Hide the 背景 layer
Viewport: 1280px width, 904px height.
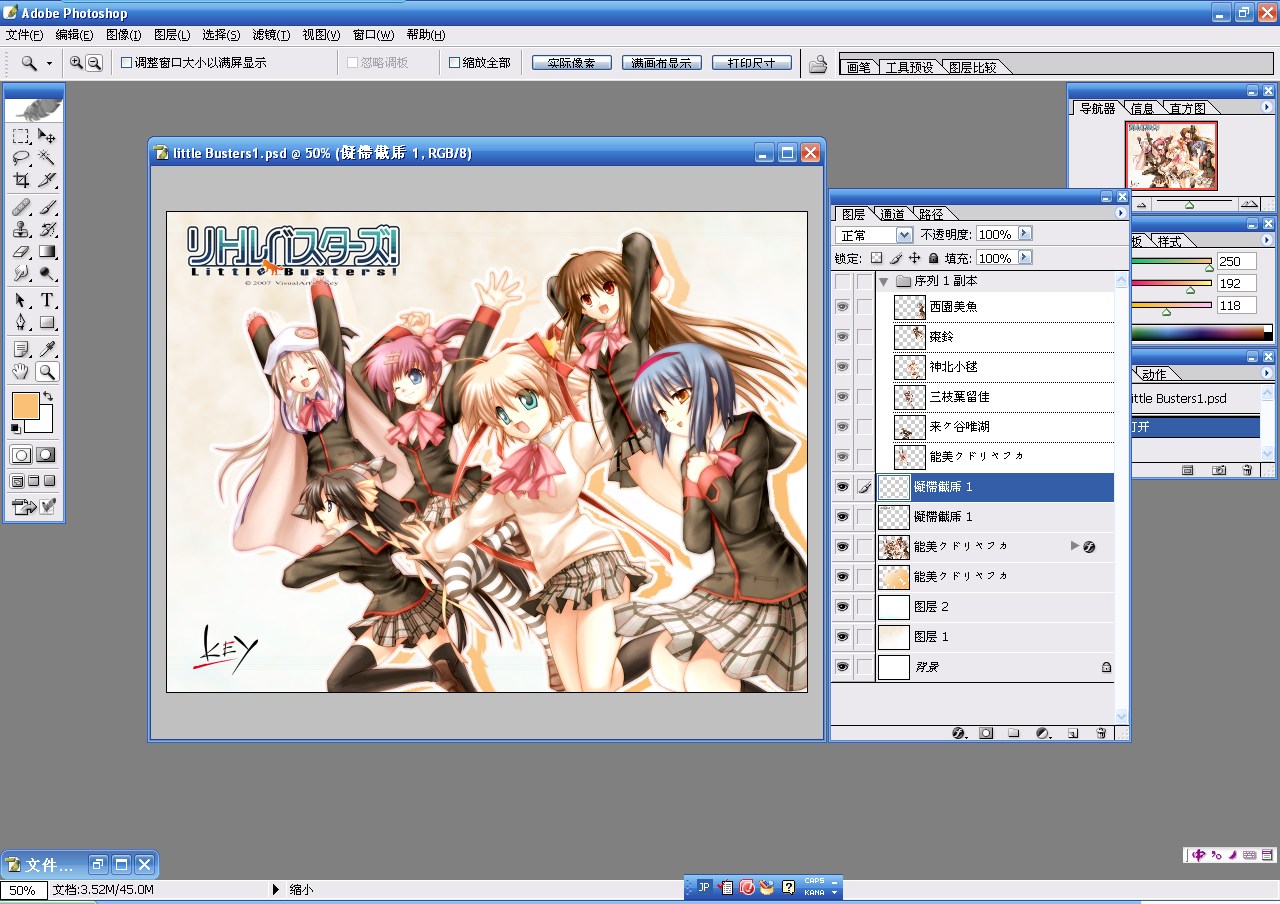point(842,667)
